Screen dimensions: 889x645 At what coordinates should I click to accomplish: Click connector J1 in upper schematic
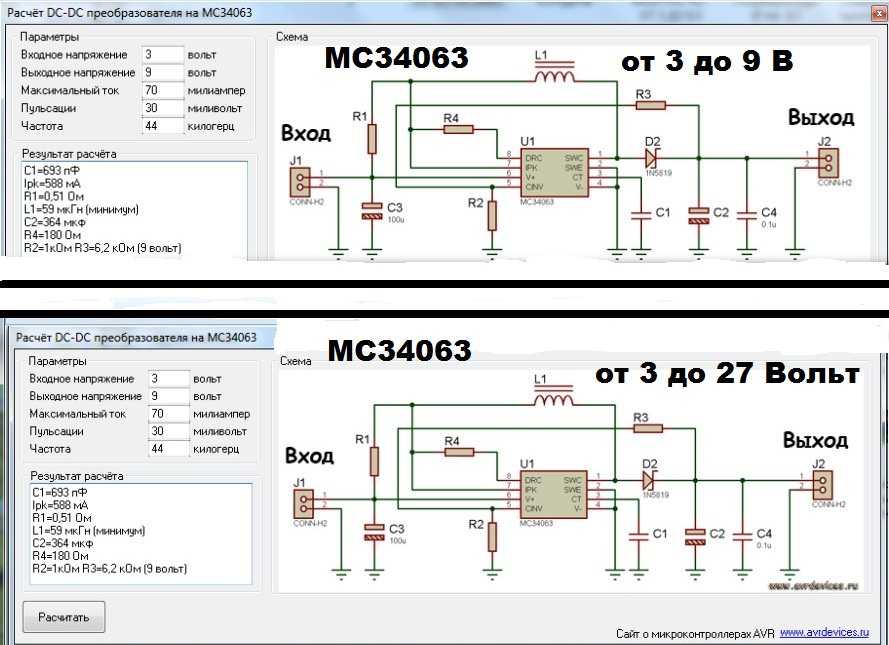300,183
